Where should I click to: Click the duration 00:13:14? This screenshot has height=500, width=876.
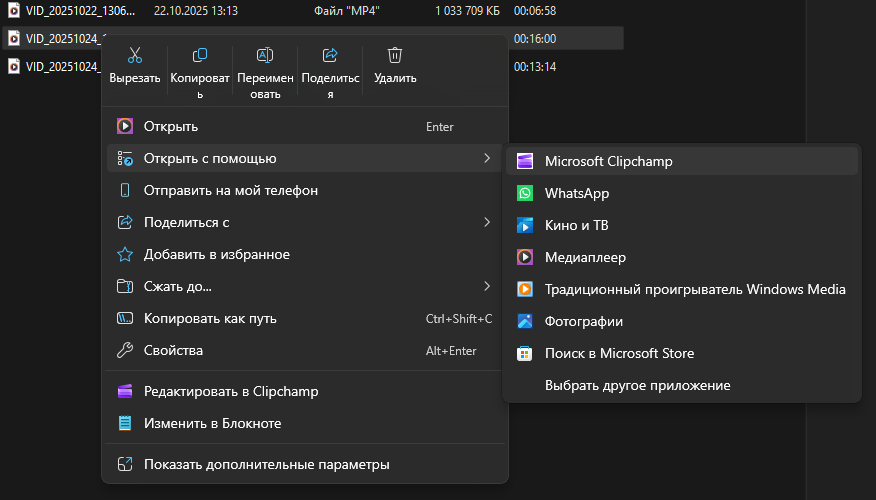(x=535, y=66)
